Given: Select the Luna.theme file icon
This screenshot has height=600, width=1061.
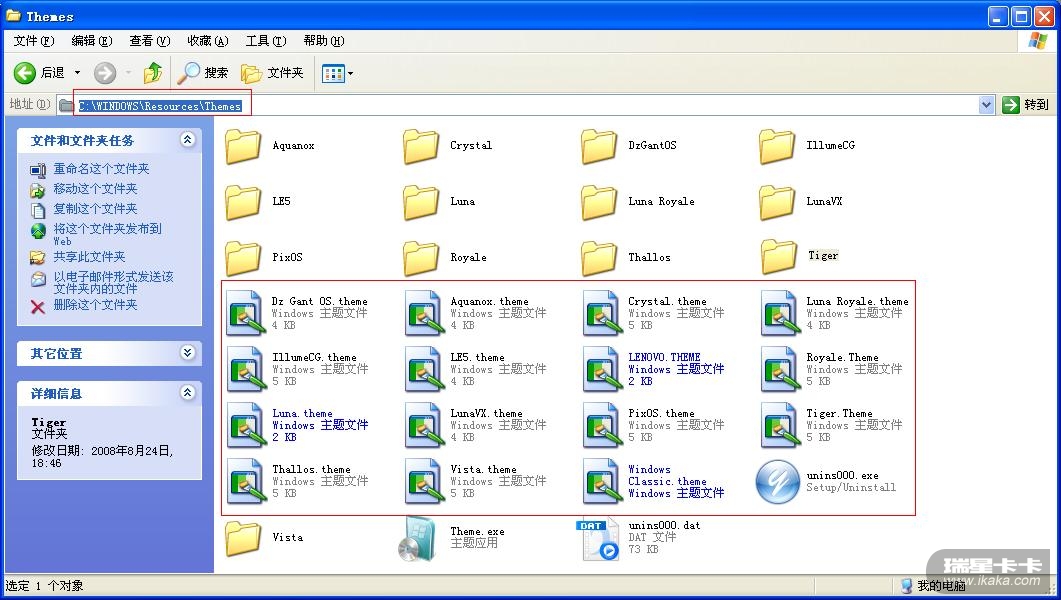Looking at the screenshot, I should pyautogui.click(x=246, y=425).
